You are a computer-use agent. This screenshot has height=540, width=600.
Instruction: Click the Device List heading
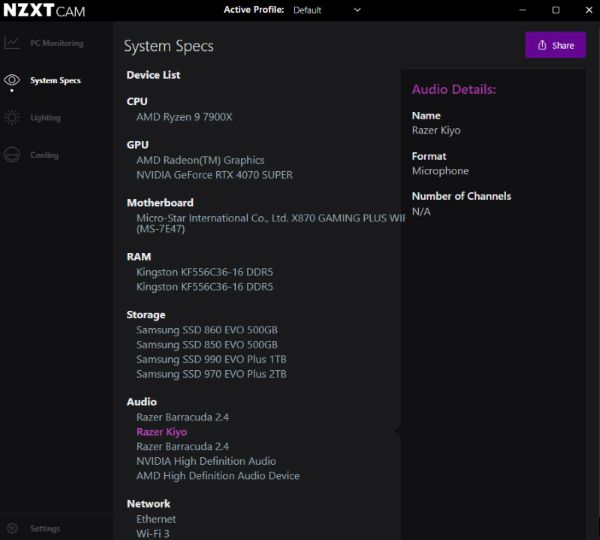(153, 75)
